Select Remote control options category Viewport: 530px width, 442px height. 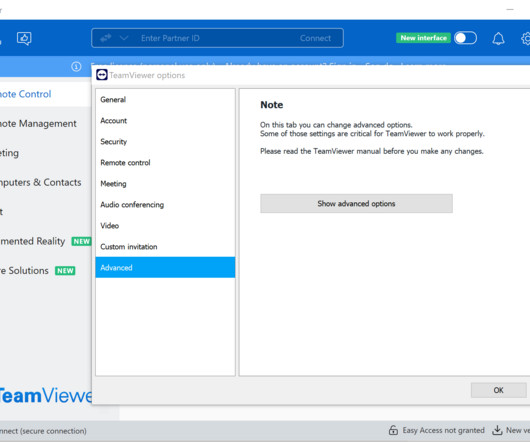coord(165,163)
